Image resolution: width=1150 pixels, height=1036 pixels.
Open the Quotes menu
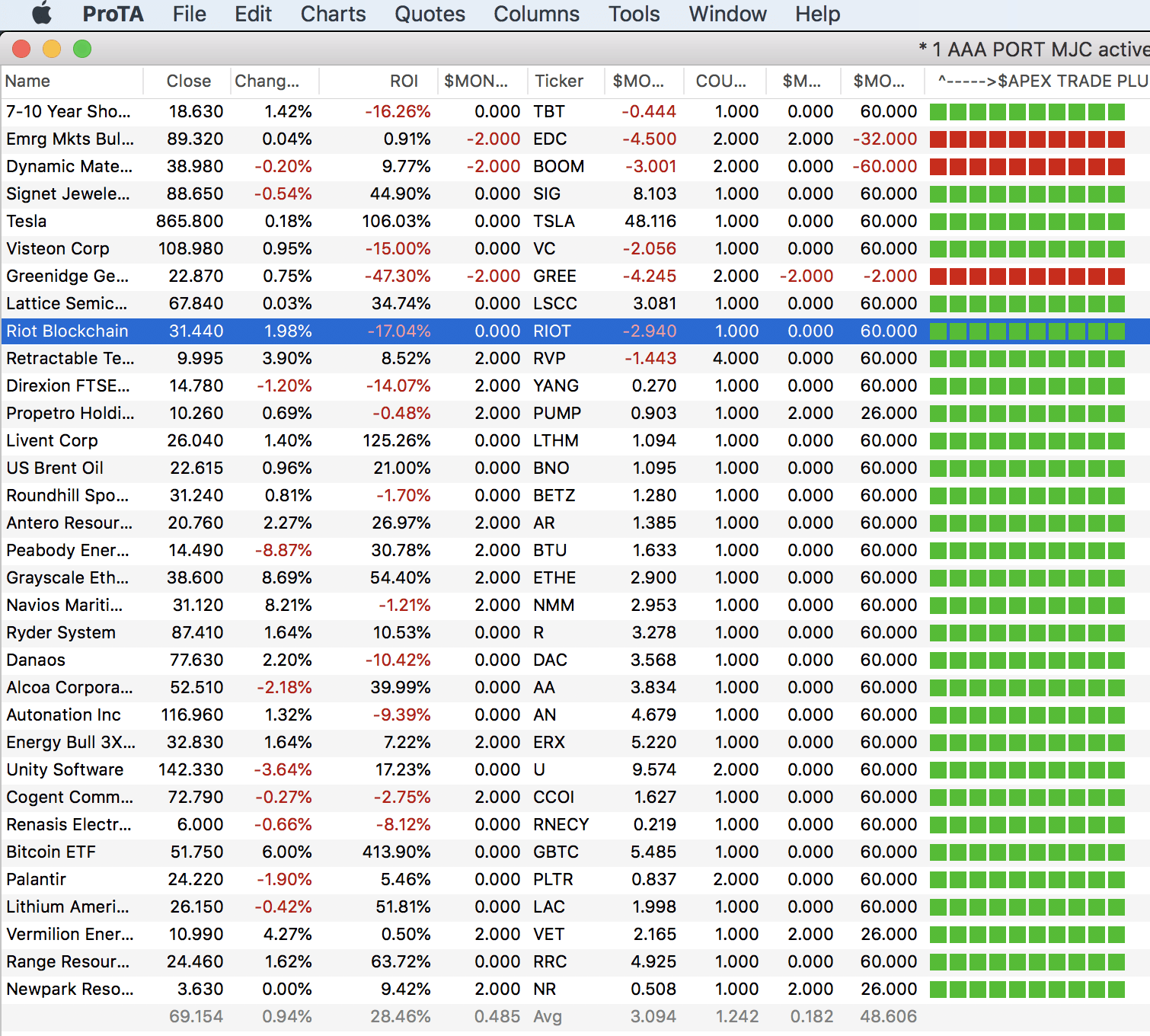point(430,14)
